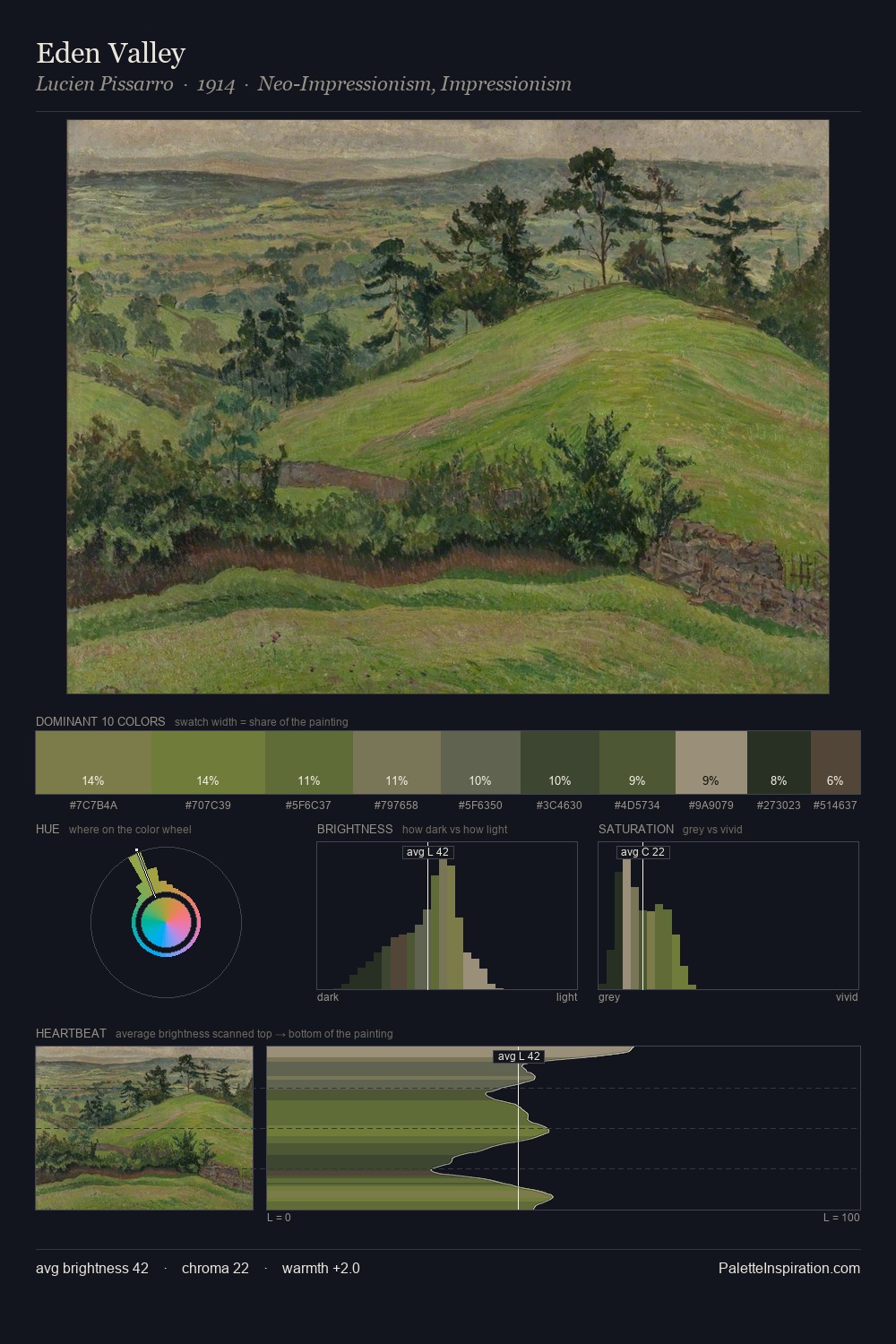Click the '1914' year text
896x1344 pixels.
[215, 84]
